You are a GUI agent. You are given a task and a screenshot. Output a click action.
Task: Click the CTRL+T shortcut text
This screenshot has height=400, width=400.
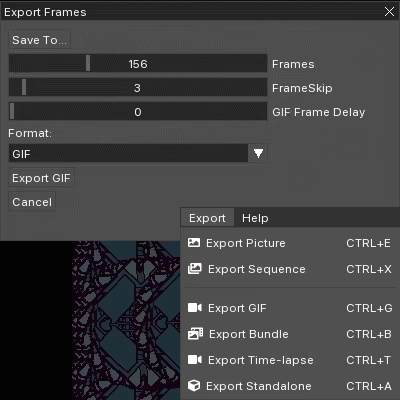point(368,360)
